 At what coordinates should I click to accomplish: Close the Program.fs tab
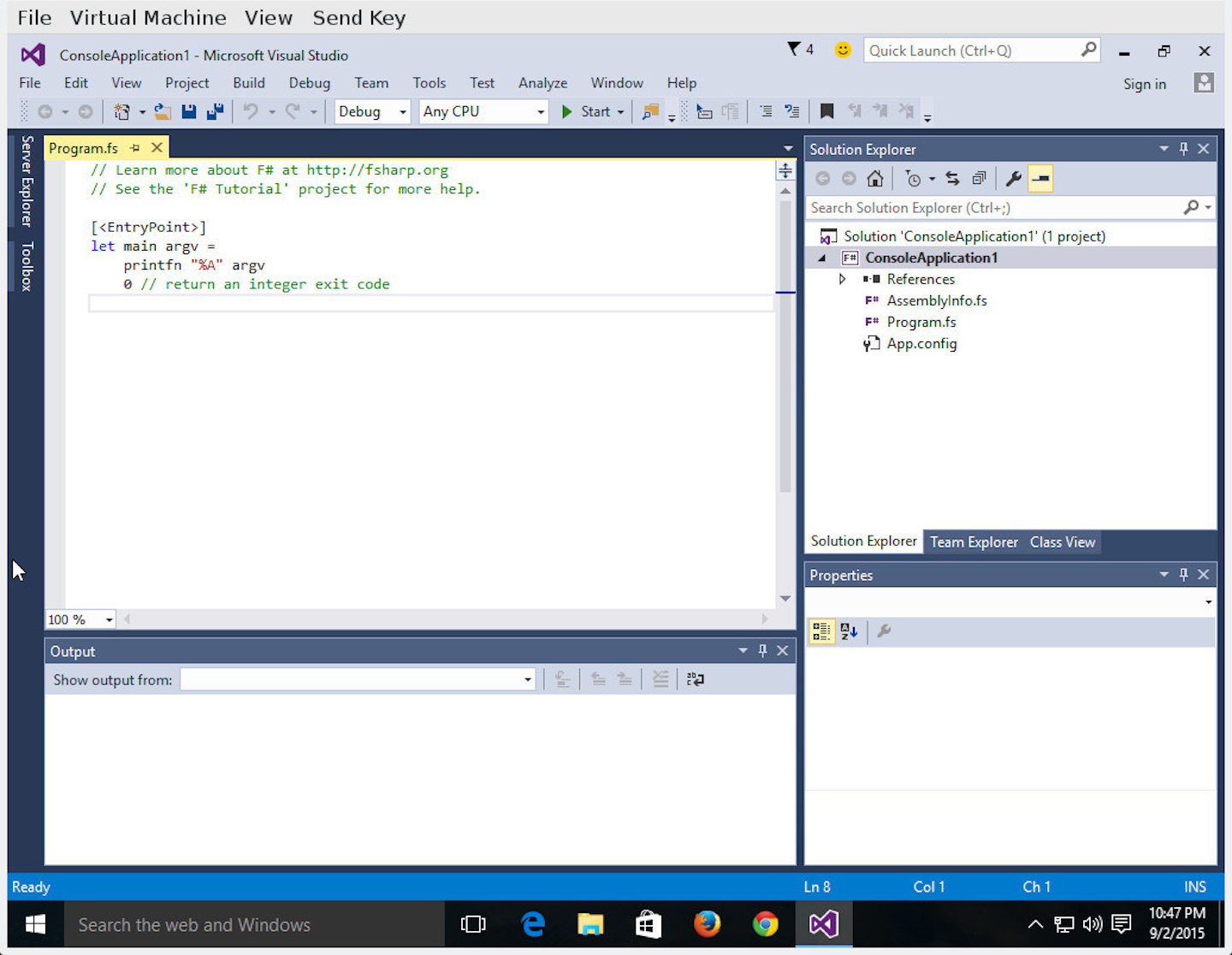pyautogui.click(x=157, y=147)
